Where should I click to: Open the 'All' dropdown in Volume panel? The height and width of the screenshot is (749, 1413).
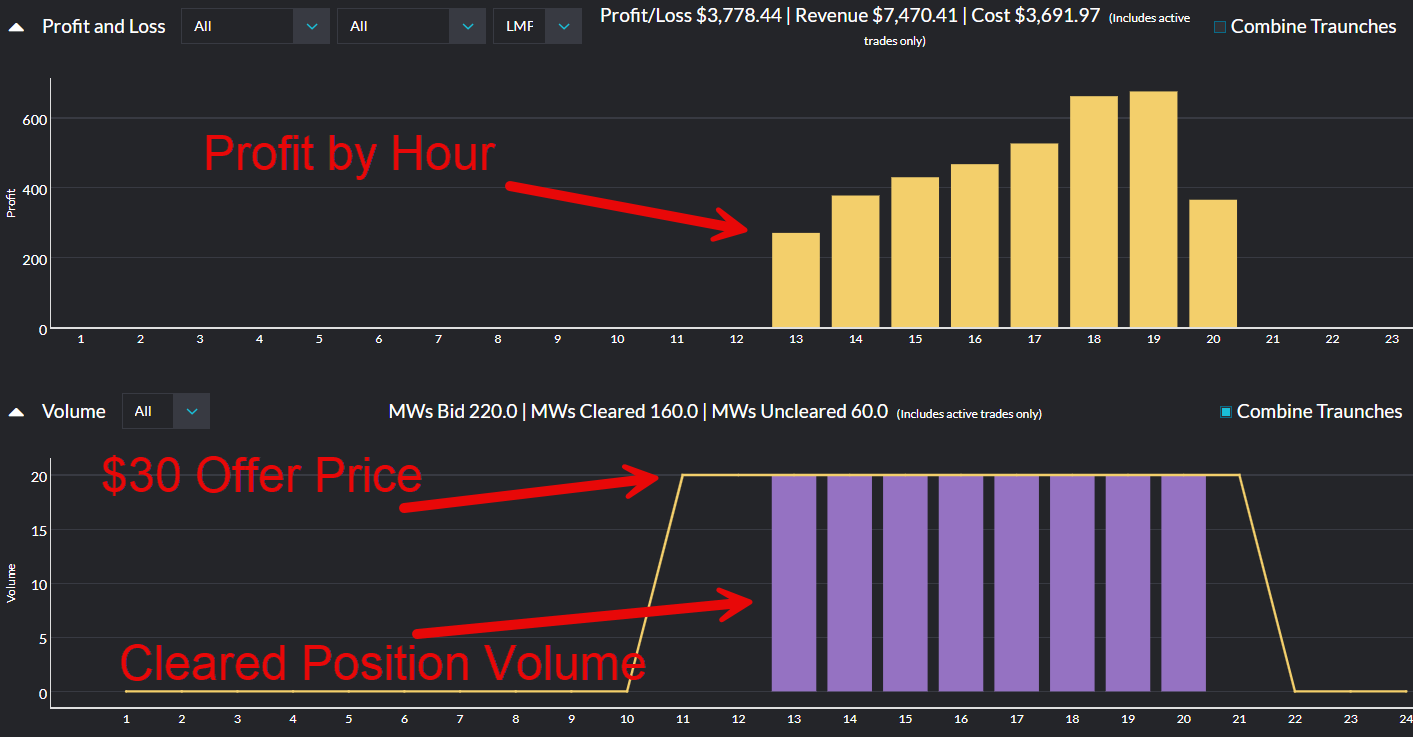[x=166, y=411]
